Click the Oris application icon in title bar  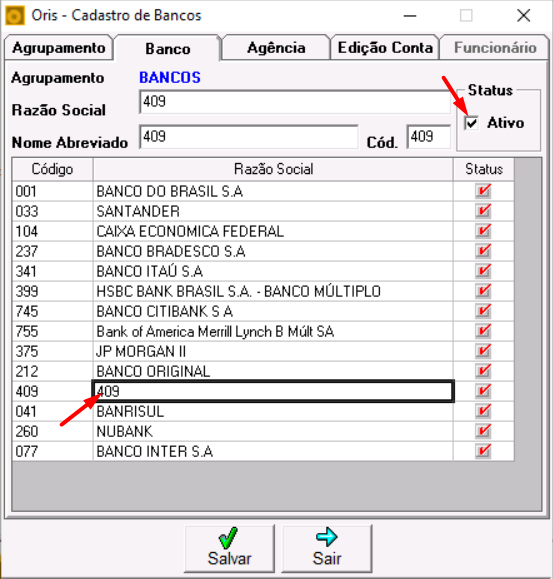coord(15,16)
